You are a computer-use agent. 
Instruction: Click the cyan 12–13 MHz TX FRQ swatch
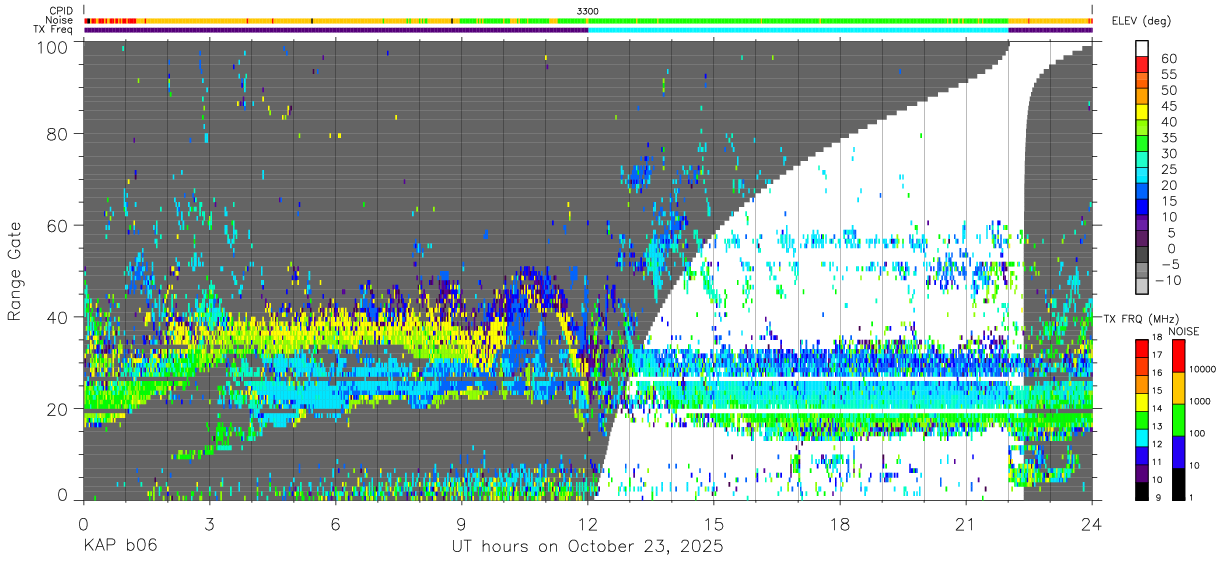(1141, 436)
